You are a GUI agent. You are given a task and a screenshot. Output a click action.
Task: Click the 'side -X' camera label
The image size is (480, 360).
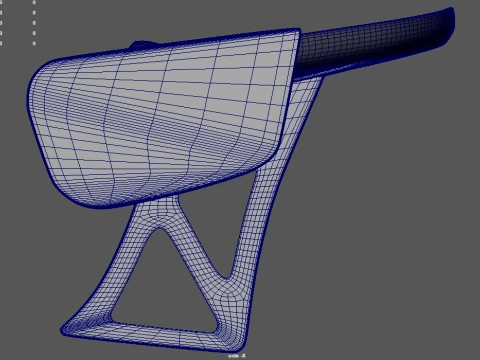pyautogui.click(x=237, y=356)
